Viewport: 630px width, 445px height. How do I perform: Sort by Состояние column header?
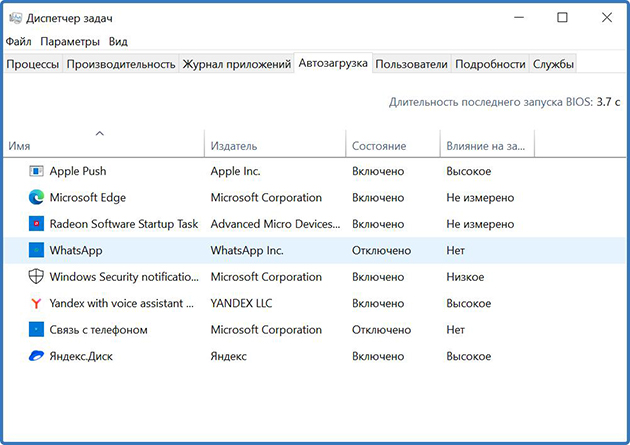pos(379,146)
